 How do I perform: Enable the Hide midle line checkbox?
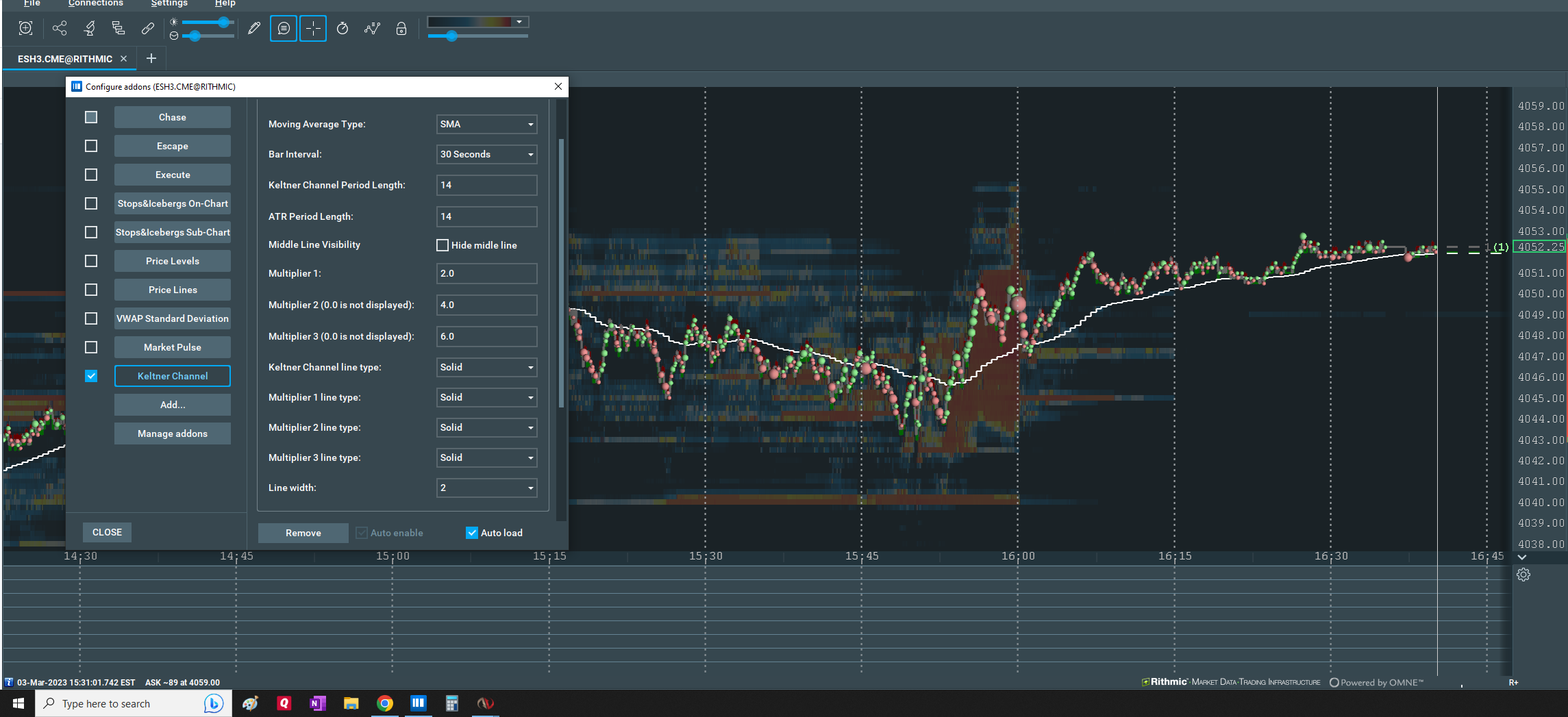pos(443,245)
